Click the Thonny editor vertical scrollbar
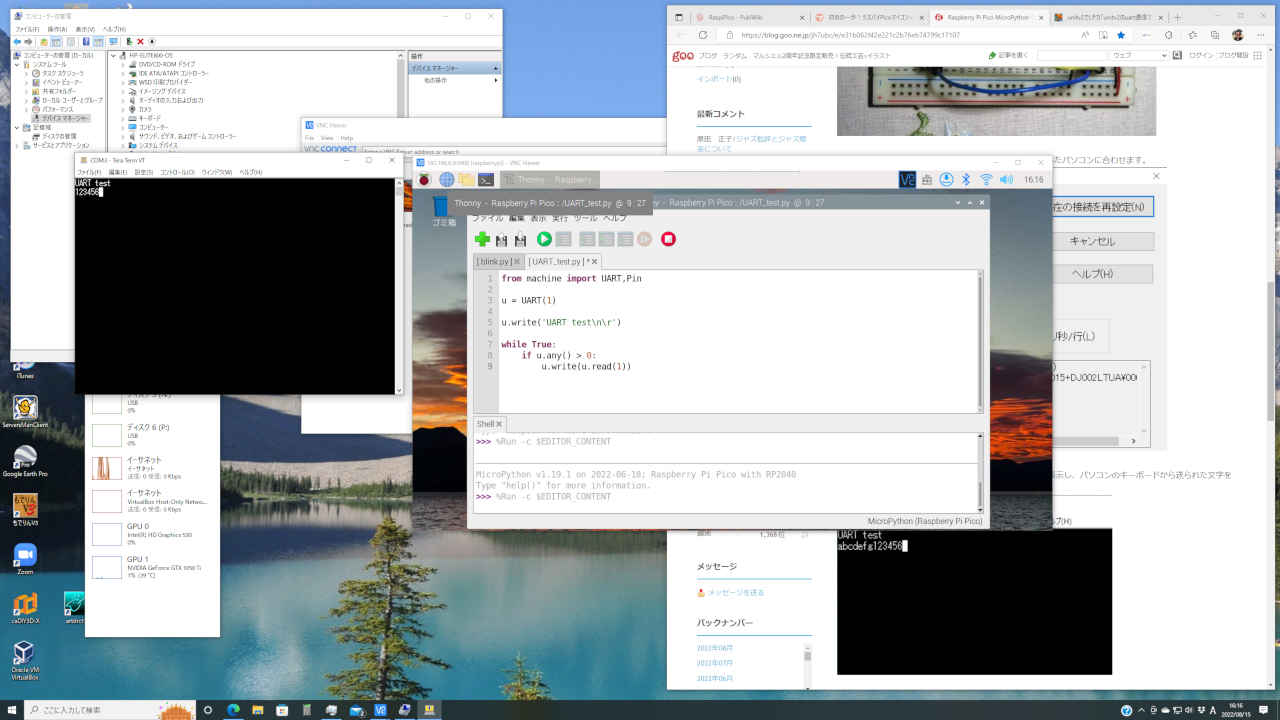The height and width of the screenshot is (720, 1280). point(980,341)
